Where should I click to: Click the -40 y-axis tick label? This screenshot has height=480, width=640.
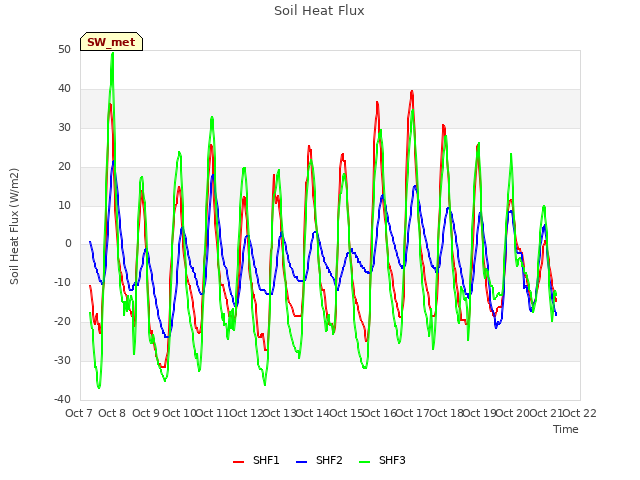[x=62, y=399]
